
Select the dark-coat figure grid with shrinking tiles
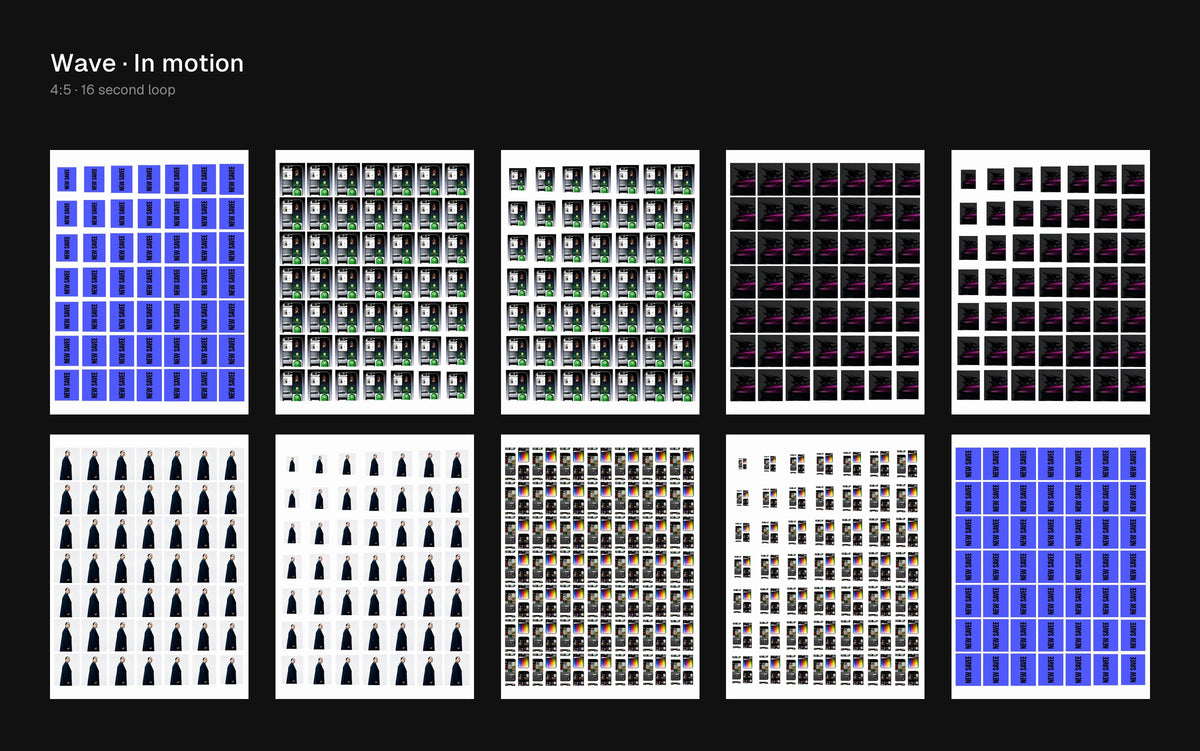[x=374, y=566]
